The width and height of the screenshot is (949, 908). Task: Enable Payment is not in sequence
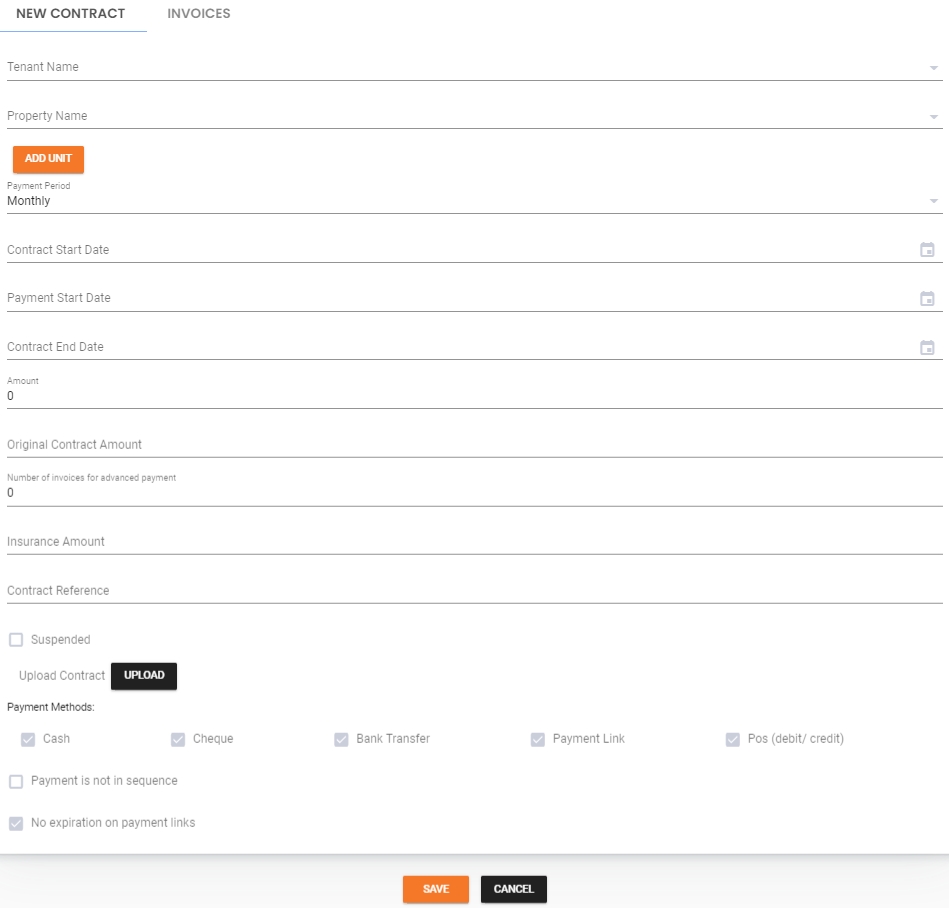[x=16, y=781]
